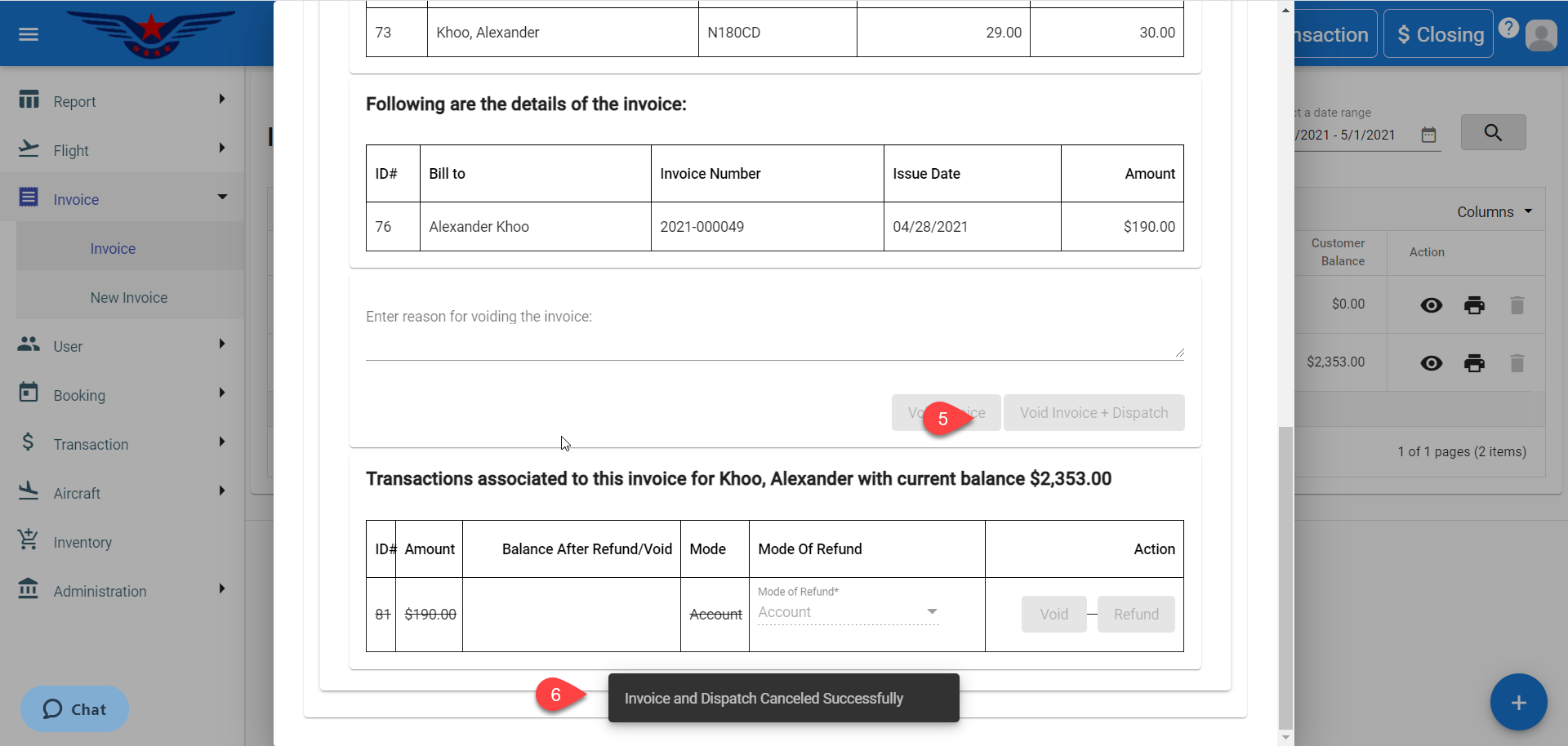Click the Void Invoice + Dispatch button
1568x746 pixels.
(1094, 413)
